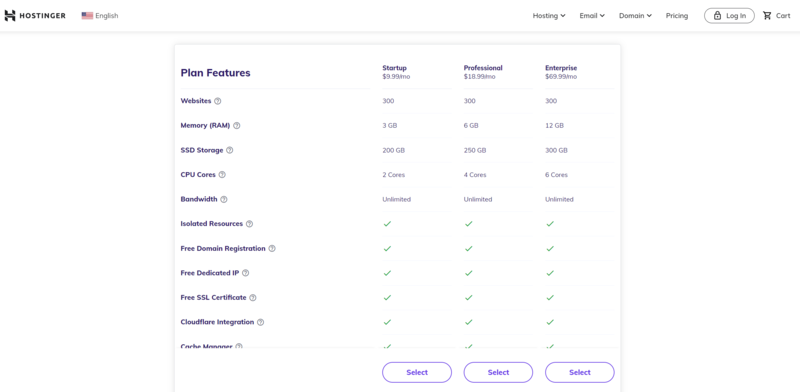800x392 pixels.
Task: Open the English language selector
Action: coord(100,16)
